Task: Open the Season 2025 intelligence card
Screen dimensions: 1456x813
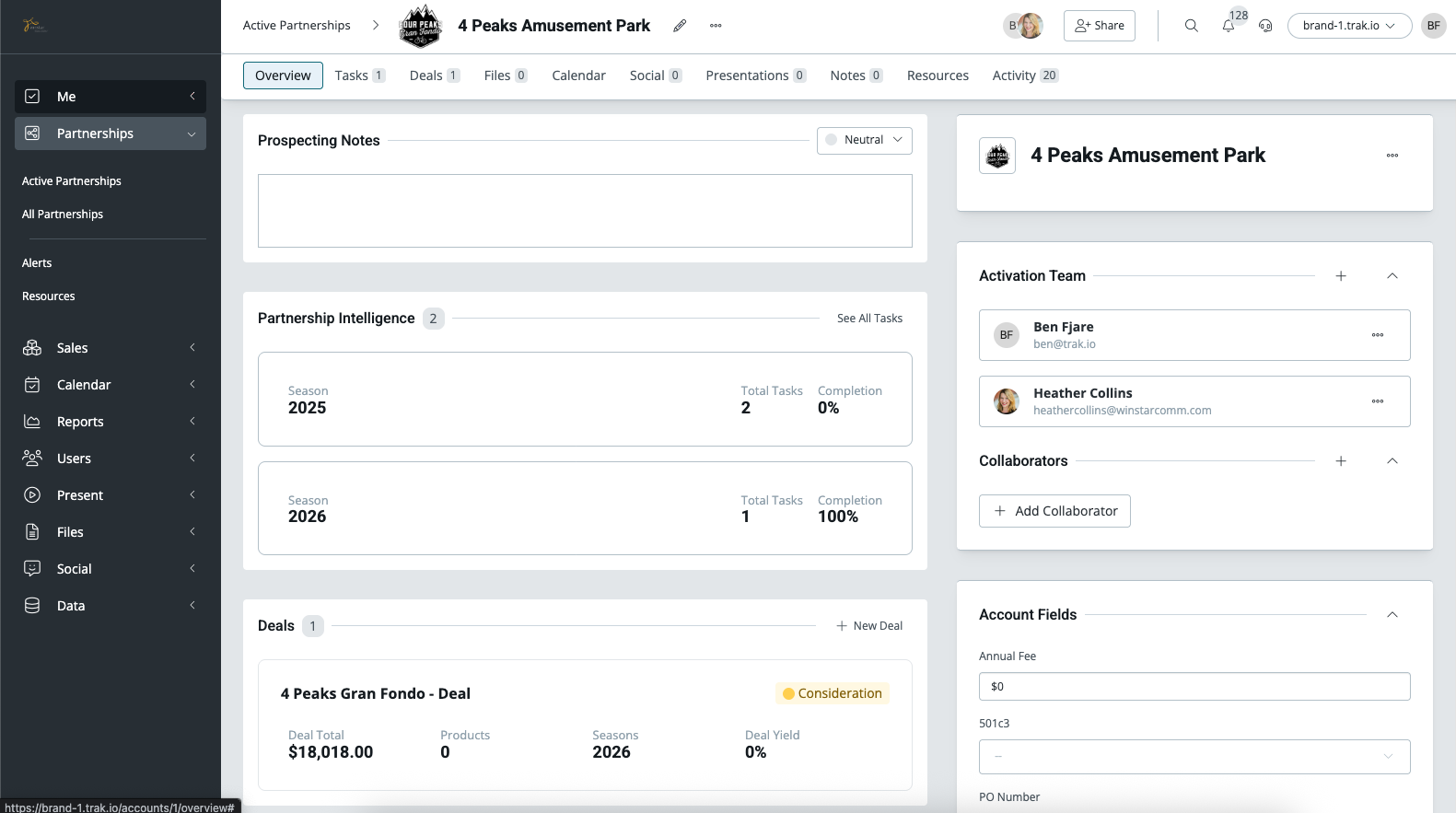Action: click(585, 400)
